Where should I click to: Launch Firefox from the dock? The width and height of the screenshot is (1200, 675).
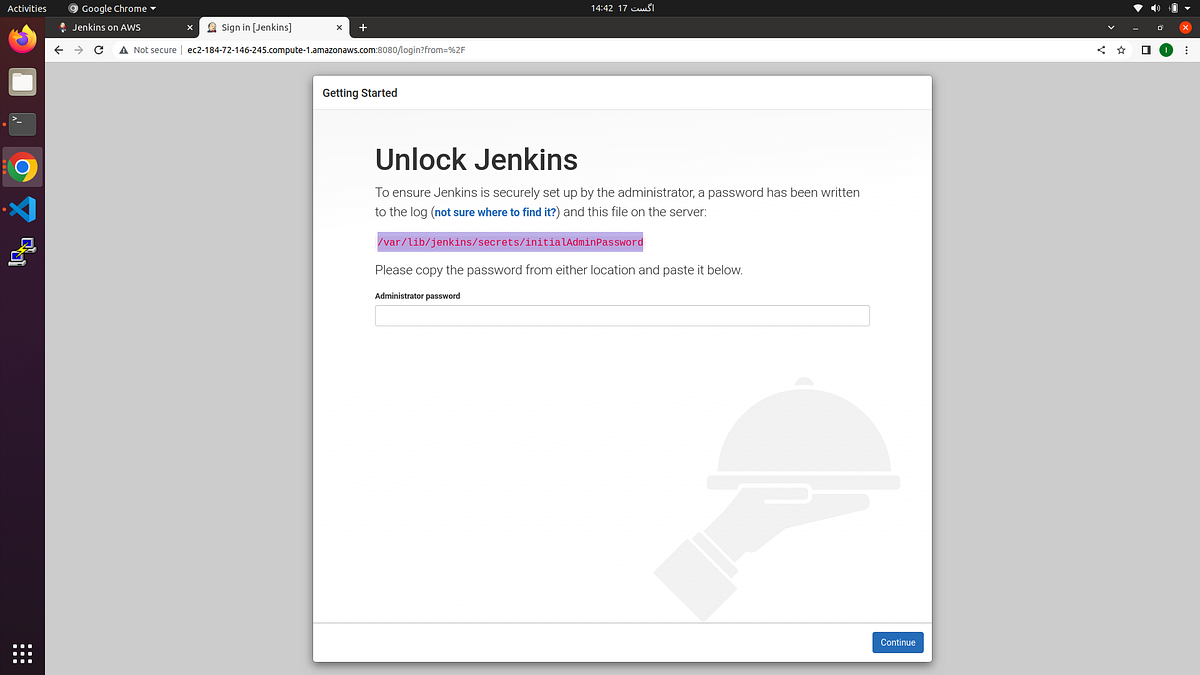(x=22, y=39)
